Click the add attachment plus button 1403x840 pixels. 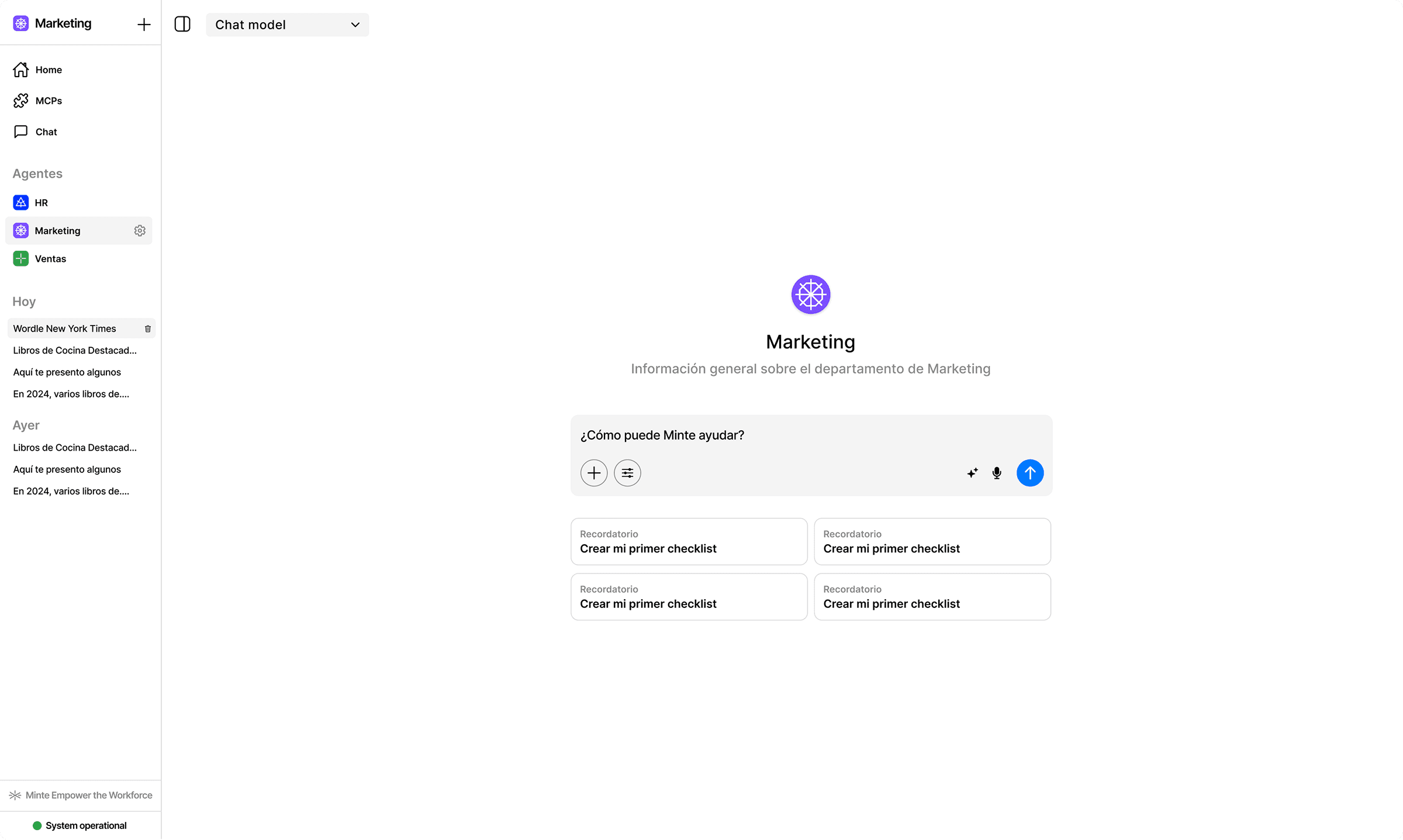coord(593,472)
